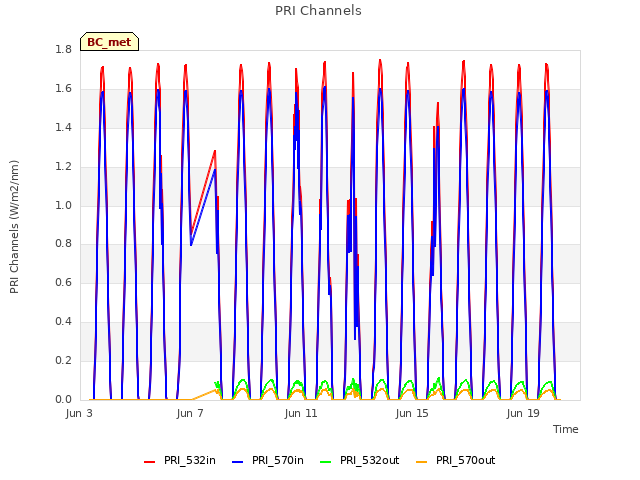
Task: Click the 1.4 y-axis tick label
Action: tap(63, 128)
